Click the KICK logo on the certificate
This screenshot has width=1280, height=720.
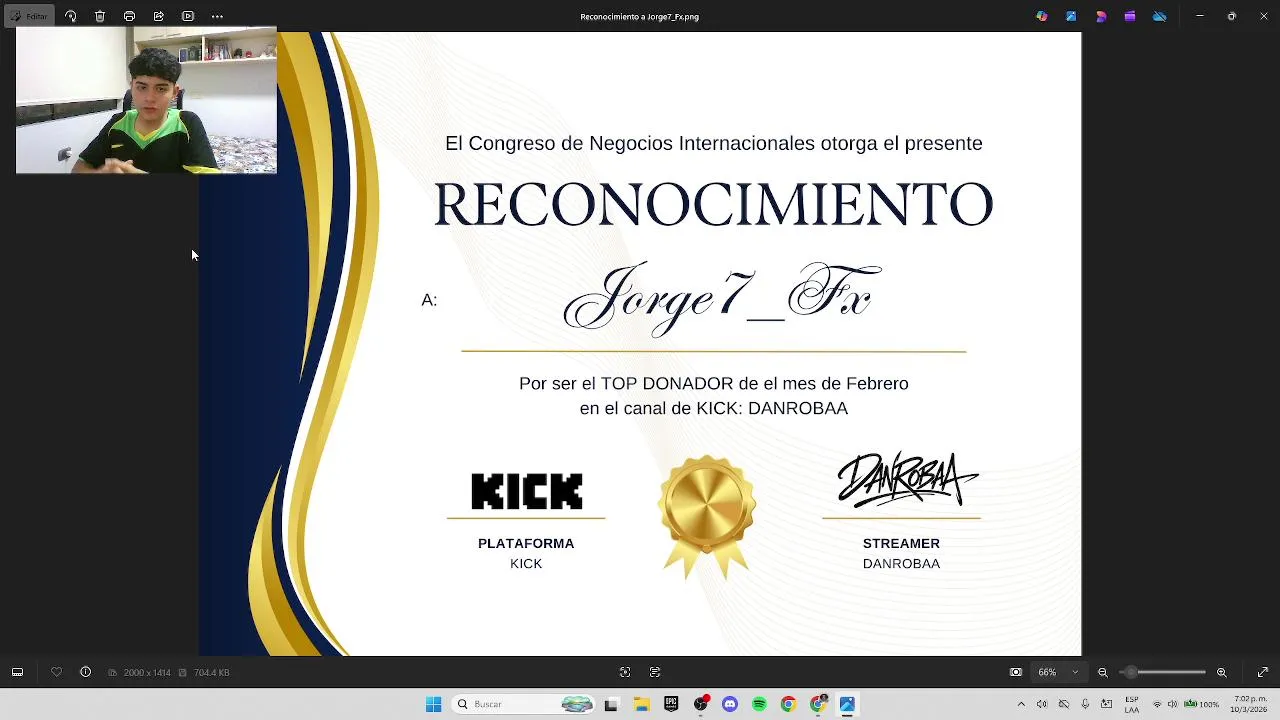pyautogui.click(x=527, y=491)
